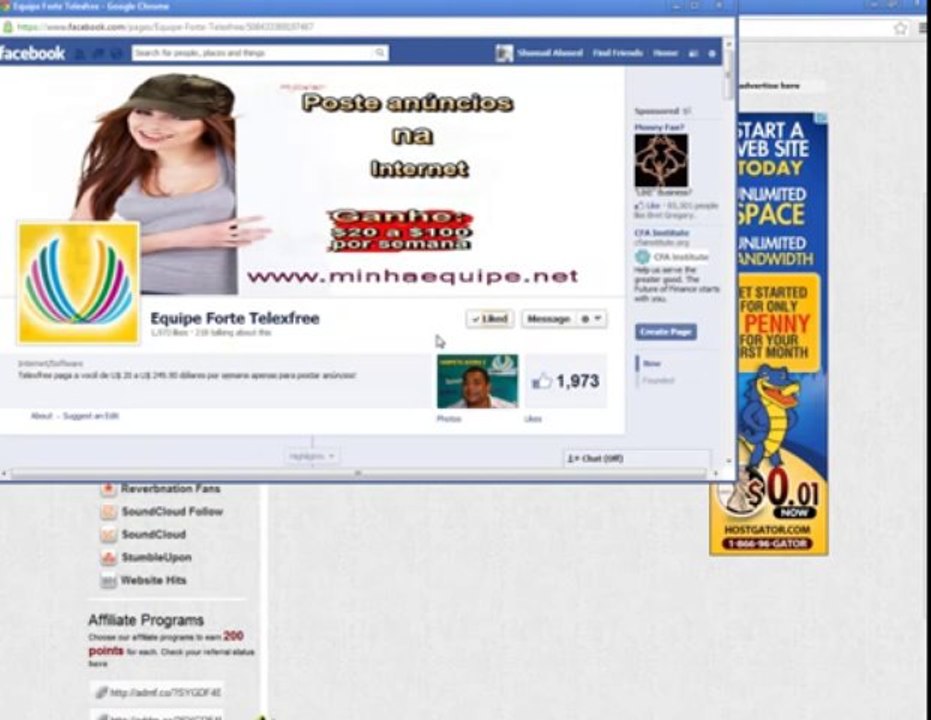931x720 pixels.
Task: Click into the Facebook search box
Action: 254,53
